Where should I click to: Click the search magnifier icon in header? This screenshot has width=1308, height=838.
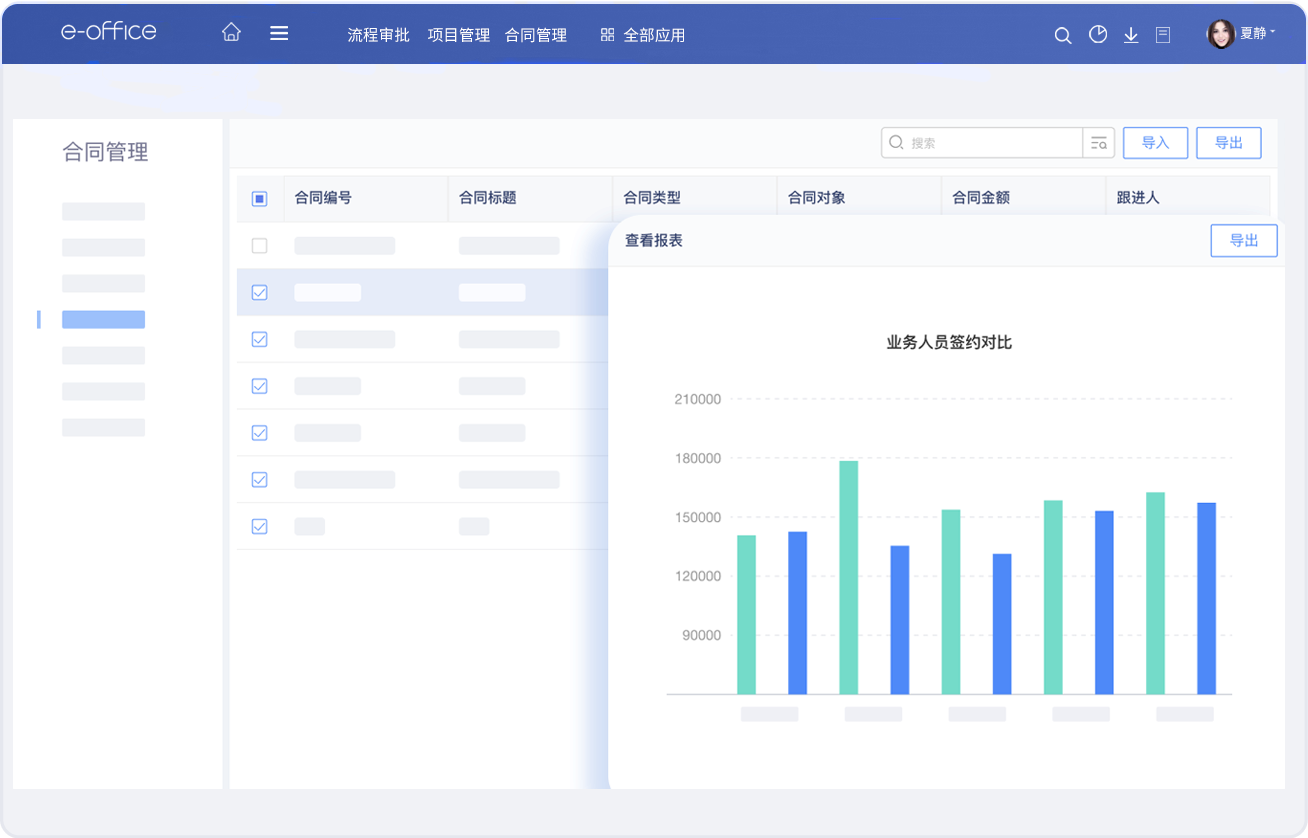point(1063,35)
